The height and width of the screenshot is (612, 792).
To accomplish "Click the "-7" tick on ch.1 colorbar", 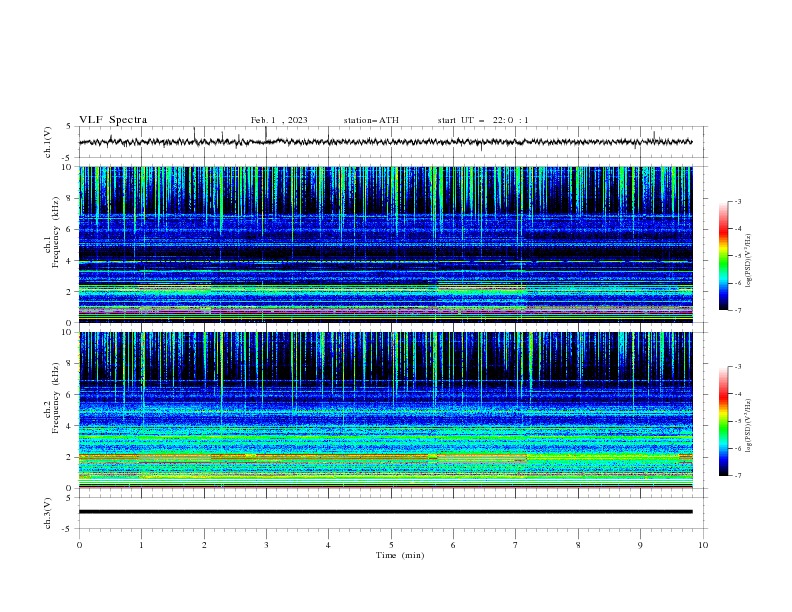I will [737, 310].
